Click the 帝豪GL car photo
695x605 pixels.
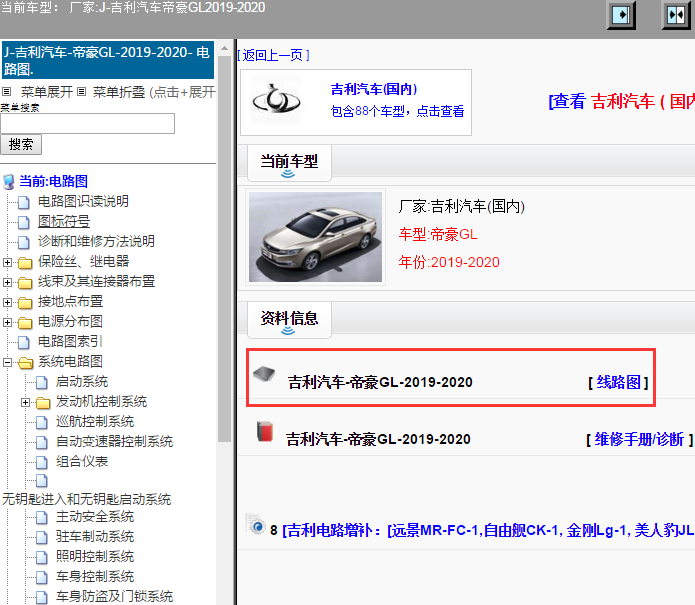(315, 237)
